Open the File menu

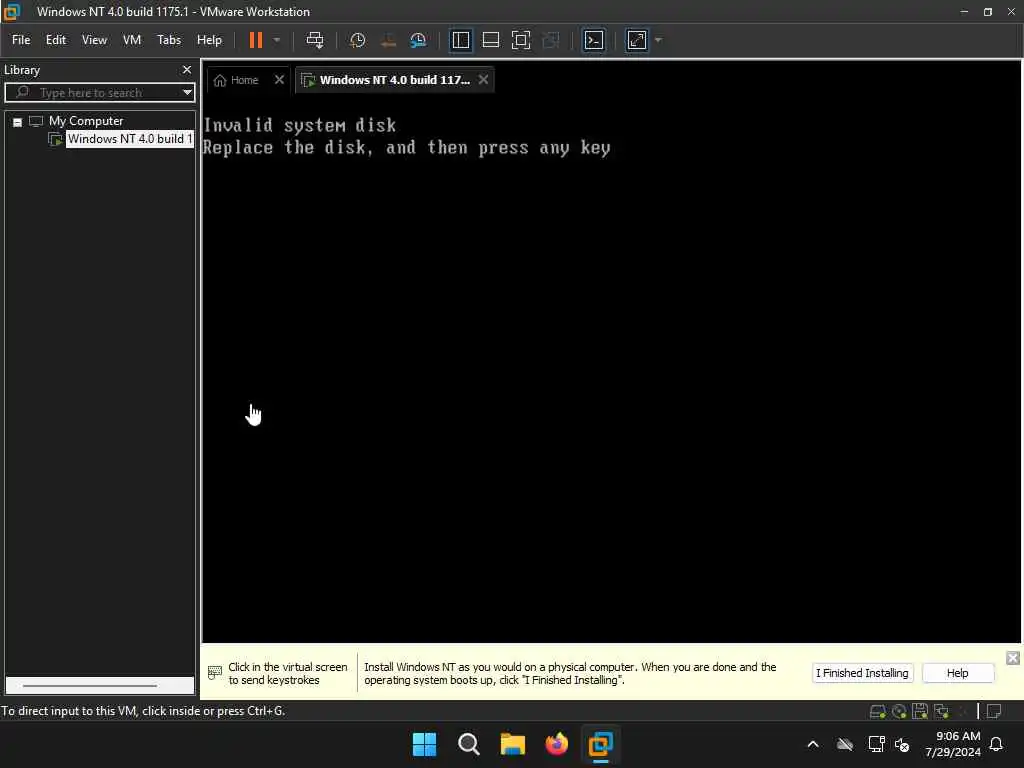click(x=21, y=40)
